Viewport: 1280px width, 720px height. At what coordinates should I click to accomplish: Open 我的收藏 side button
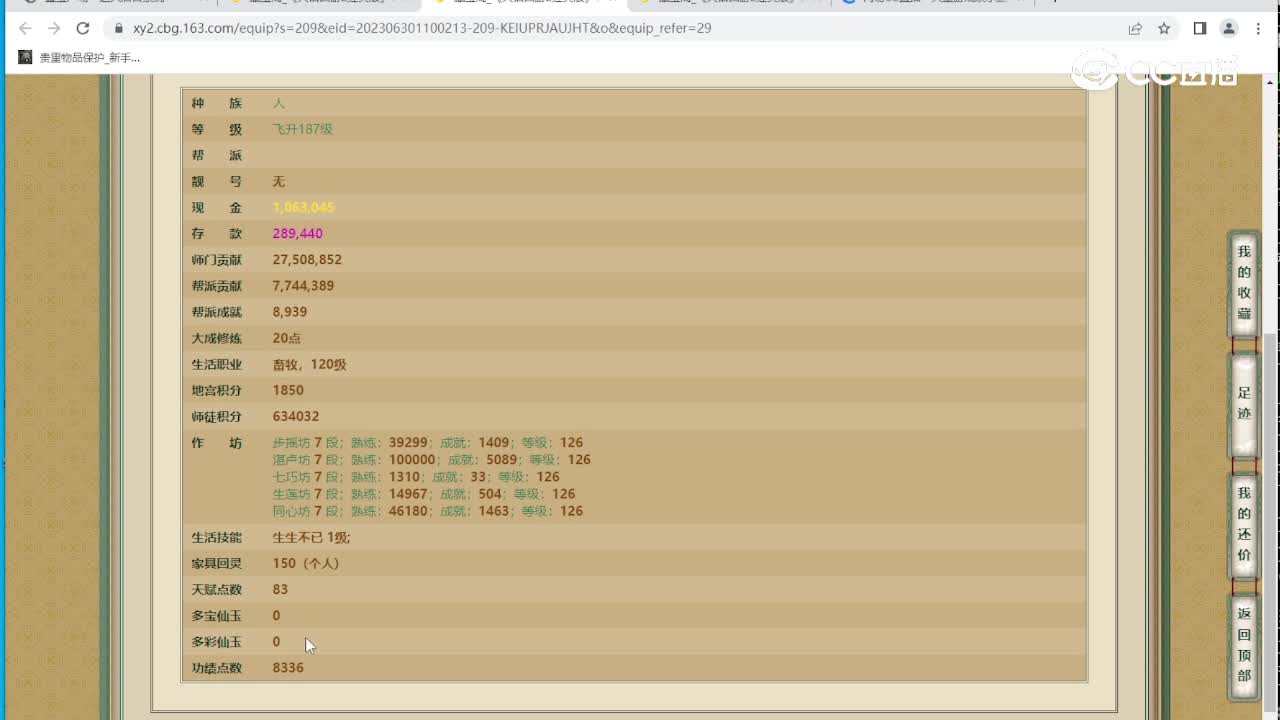pos(1243,283)
